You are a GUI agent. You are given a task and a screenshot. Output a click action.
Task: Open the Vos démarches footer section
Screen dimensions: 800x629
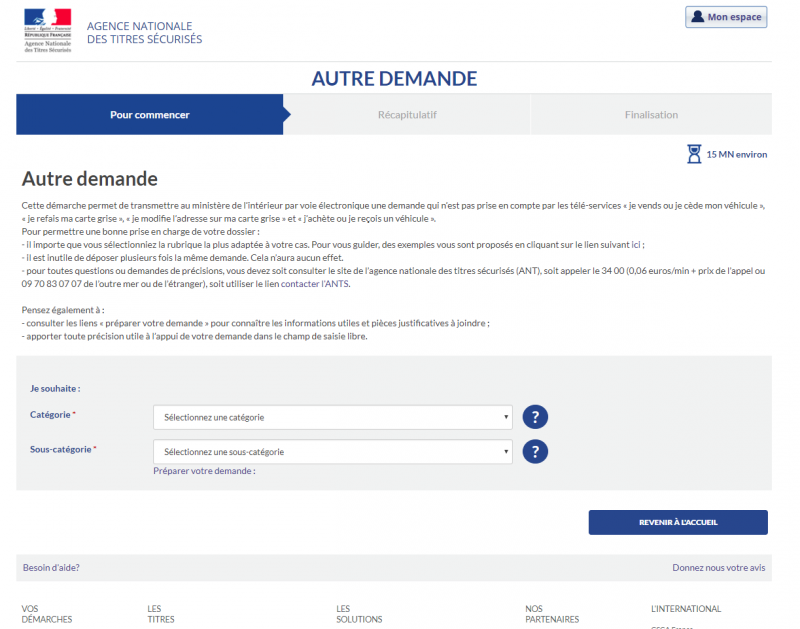46,614
